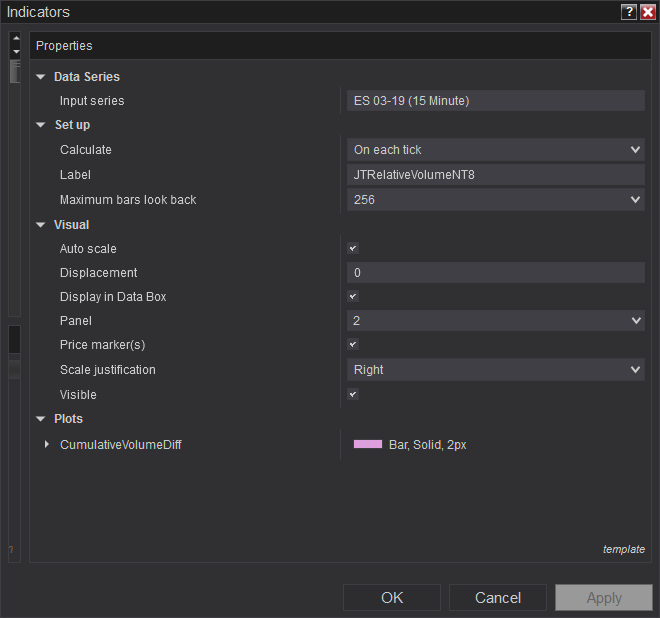
Task: Click the Cancel button
Action: click(x=498, y=597)
